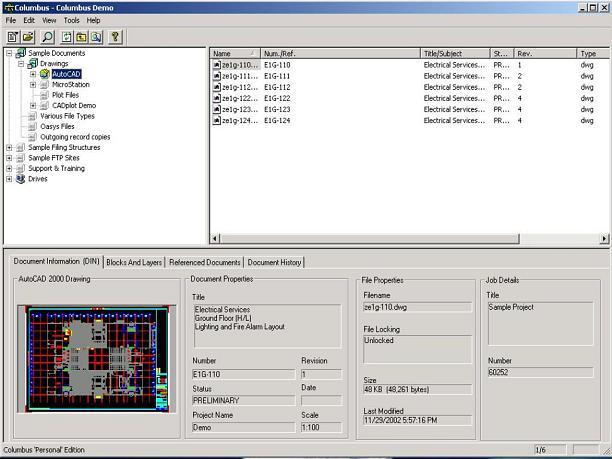Expand the Sample FTP Sites node
The width and height of the screenshot is (612, 459).
point(9,158)
